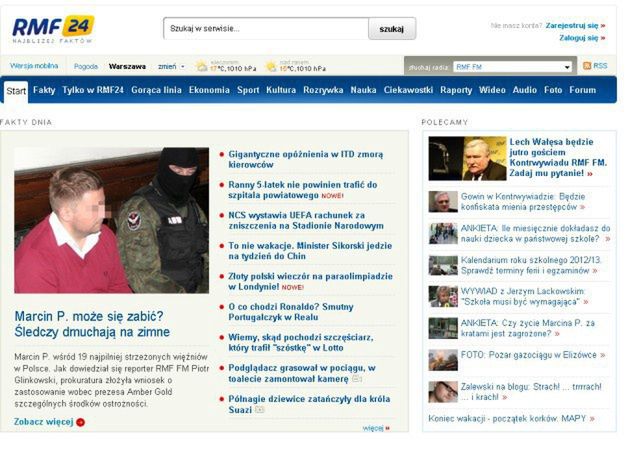Click the Pogoda link
The height and width of the screenshot is (450, 630).
86,66
